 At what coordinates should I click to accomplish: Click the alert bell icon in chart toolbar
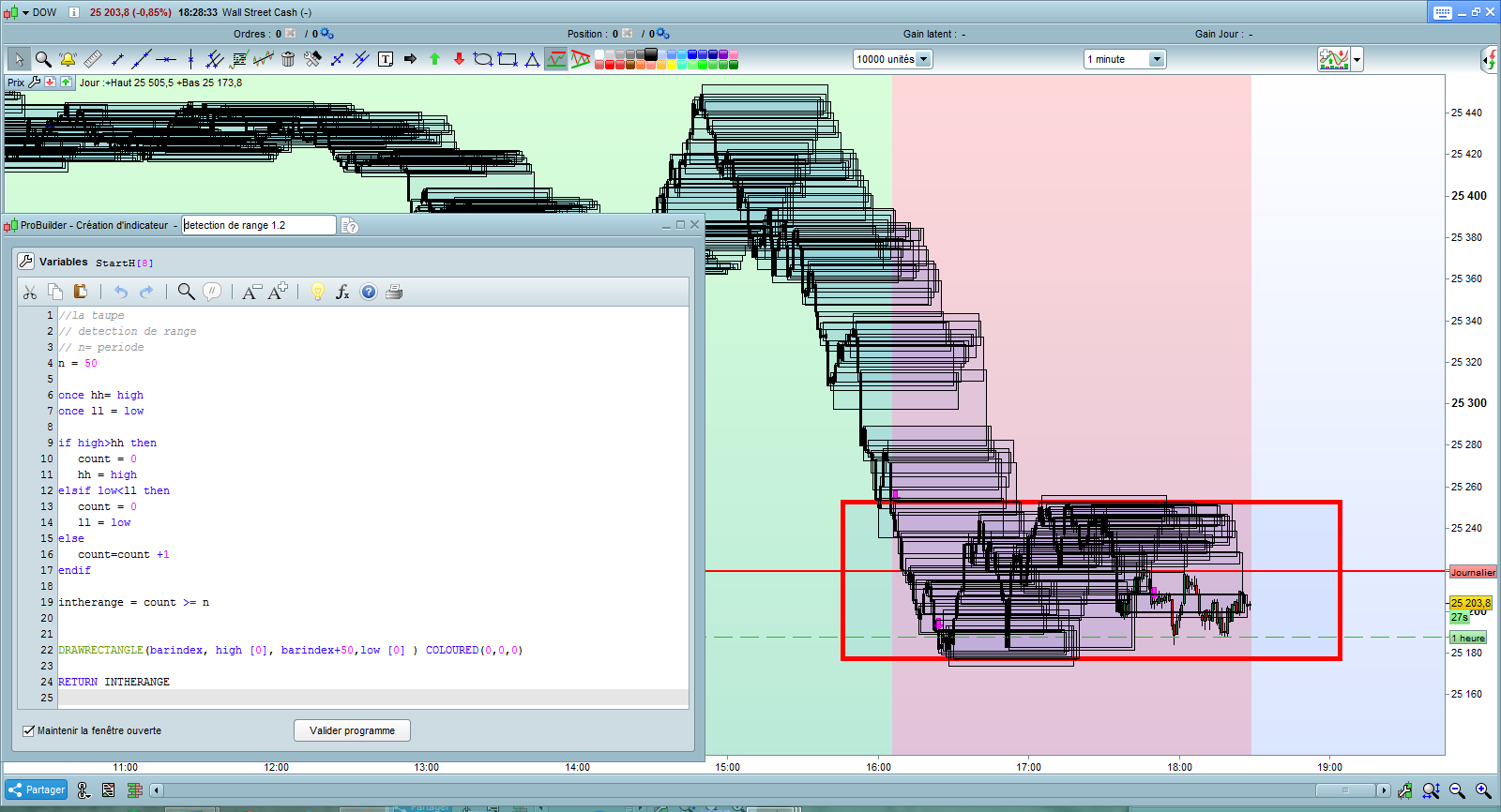pyautogui.click(x=68, y=59)
